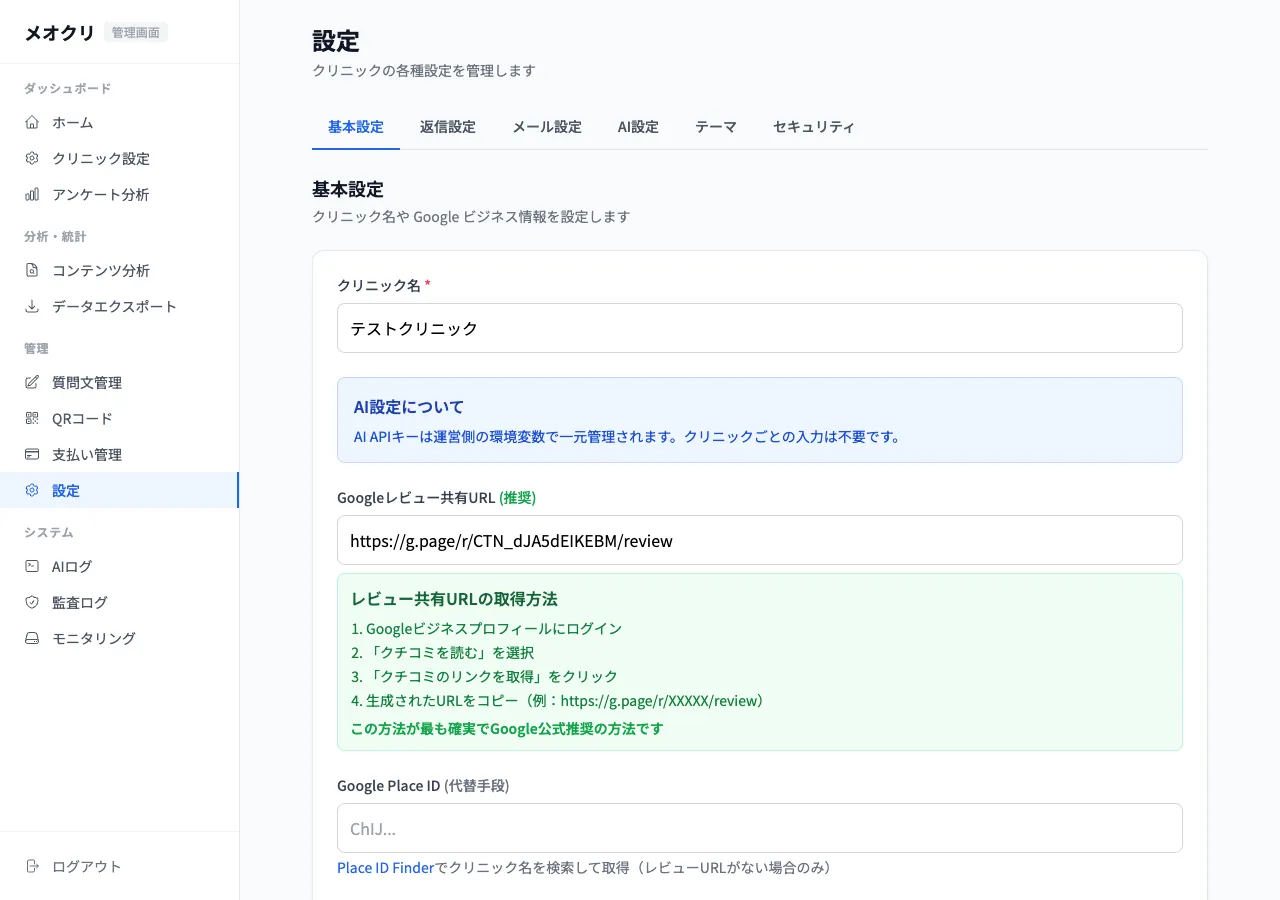
Task: Click the 管理画面 badge
Action: [x=136, y=32]
